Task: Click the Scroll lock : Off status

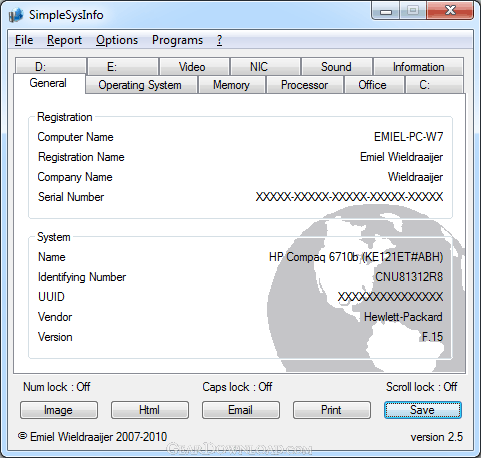Action: coord(422,387)
